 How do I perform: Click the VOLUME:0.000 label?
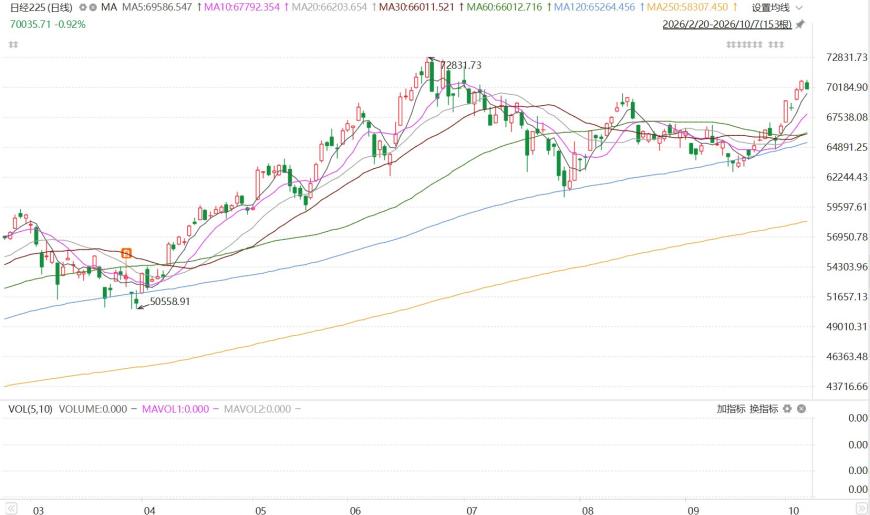point(93,409)
